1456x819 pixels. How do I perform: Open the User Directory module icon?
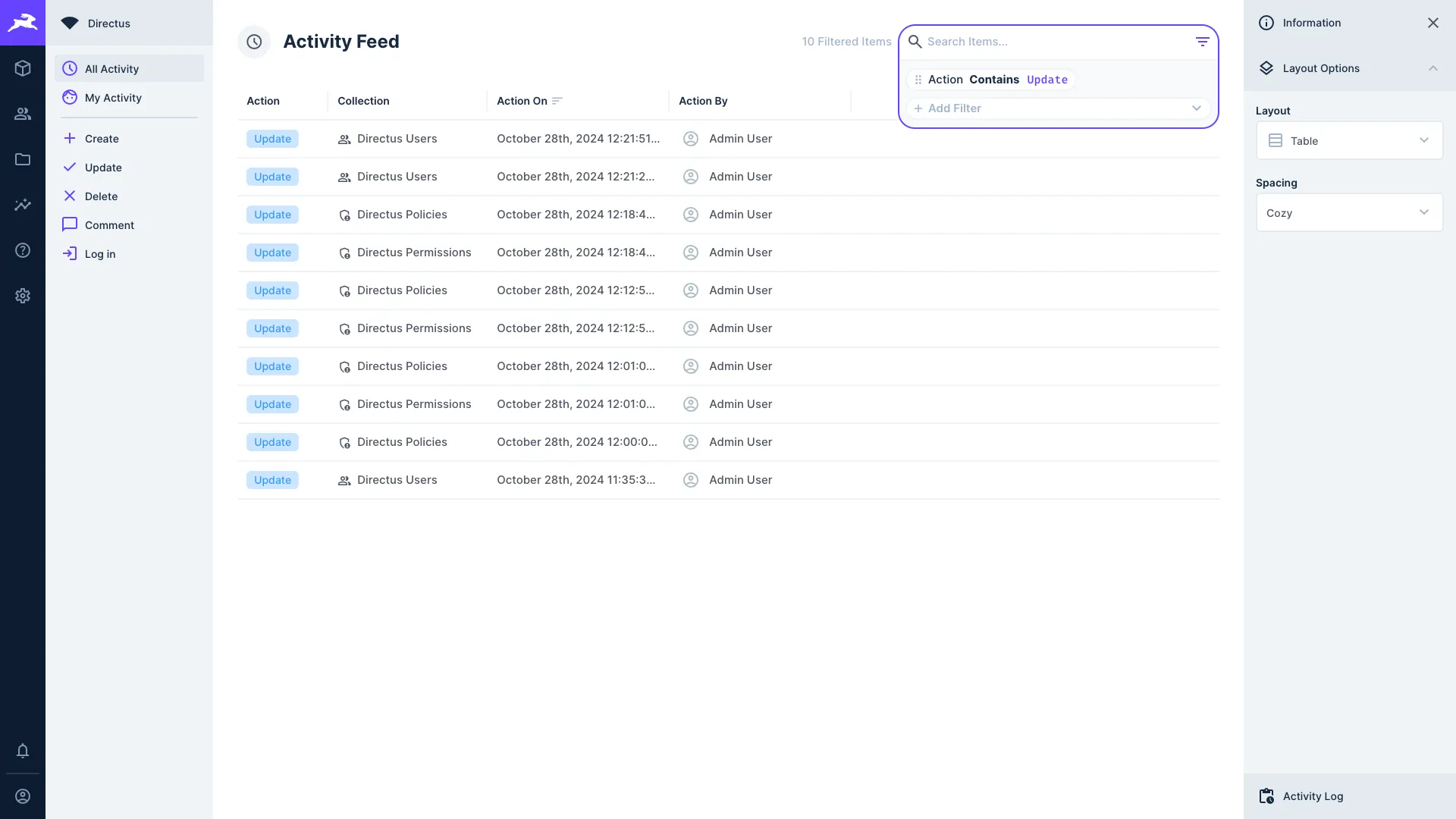(x=23, y=114)
